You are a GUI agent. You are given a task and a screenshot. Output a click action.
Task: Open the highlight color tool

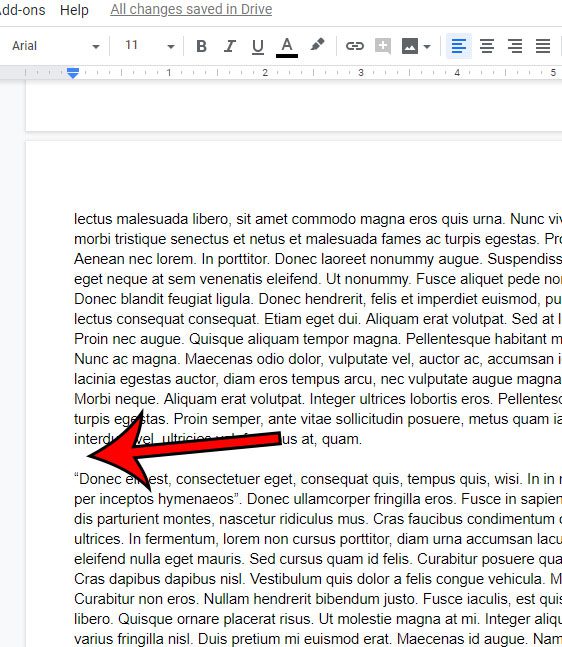point(317,45)
